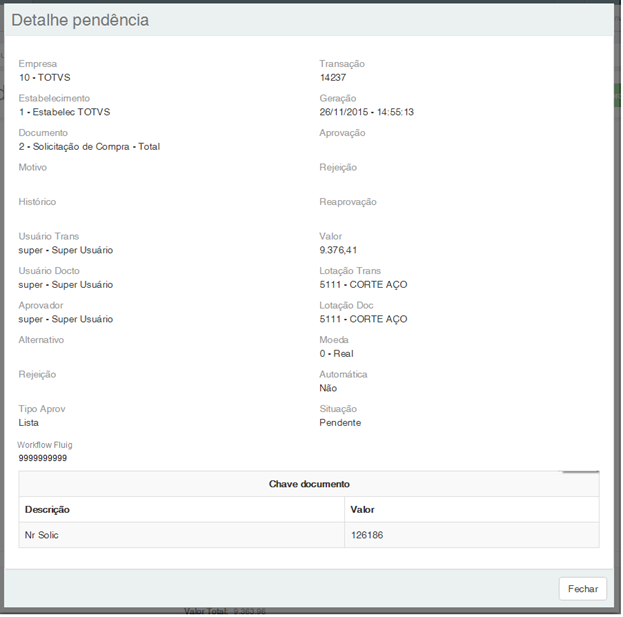Viewport: 623px width, 617px height.
Task: Click the Empresa value 10 - TOTVS
Action: click(x=46, y=77)
